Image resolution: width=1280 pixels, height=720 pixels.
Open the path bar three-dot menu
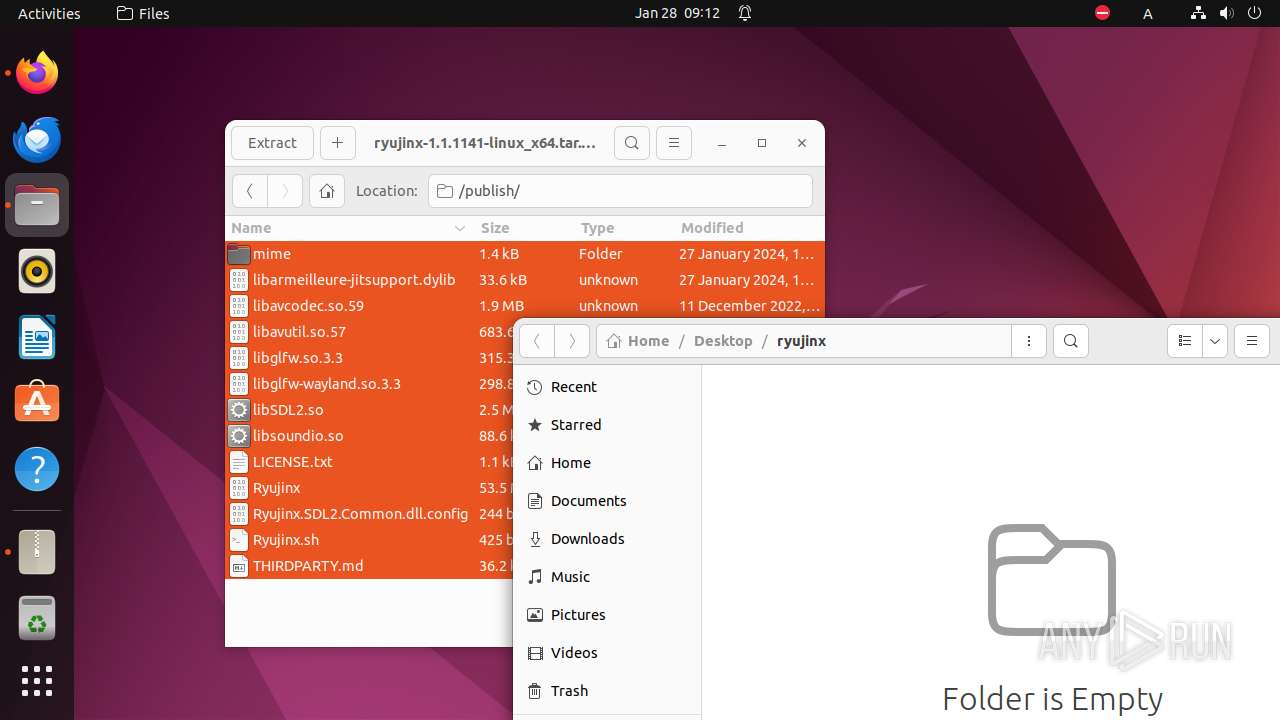1029,341
